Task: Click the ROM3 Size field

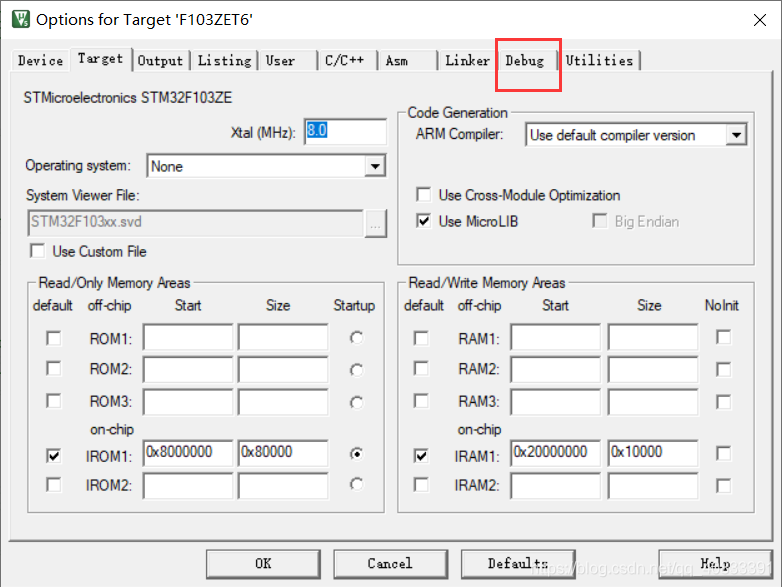Action: pos(283,402)
